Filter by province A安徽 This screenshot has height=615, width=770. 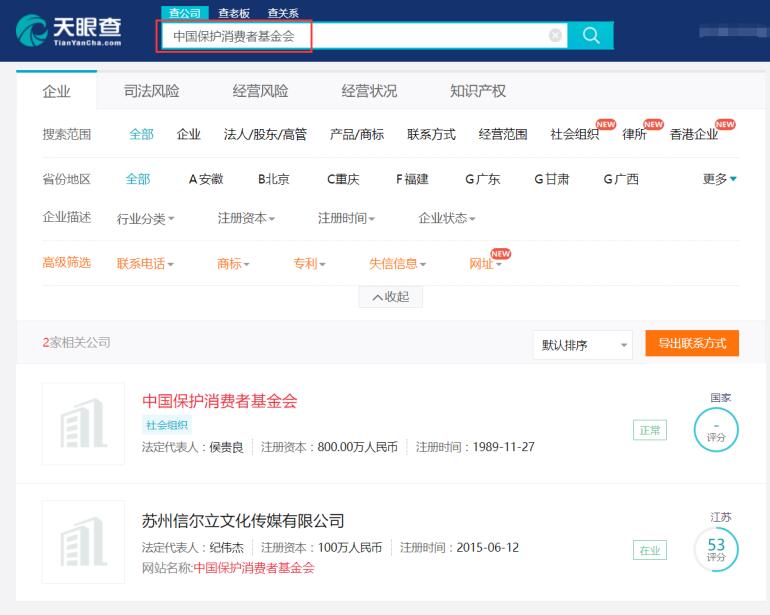[206, 179]
